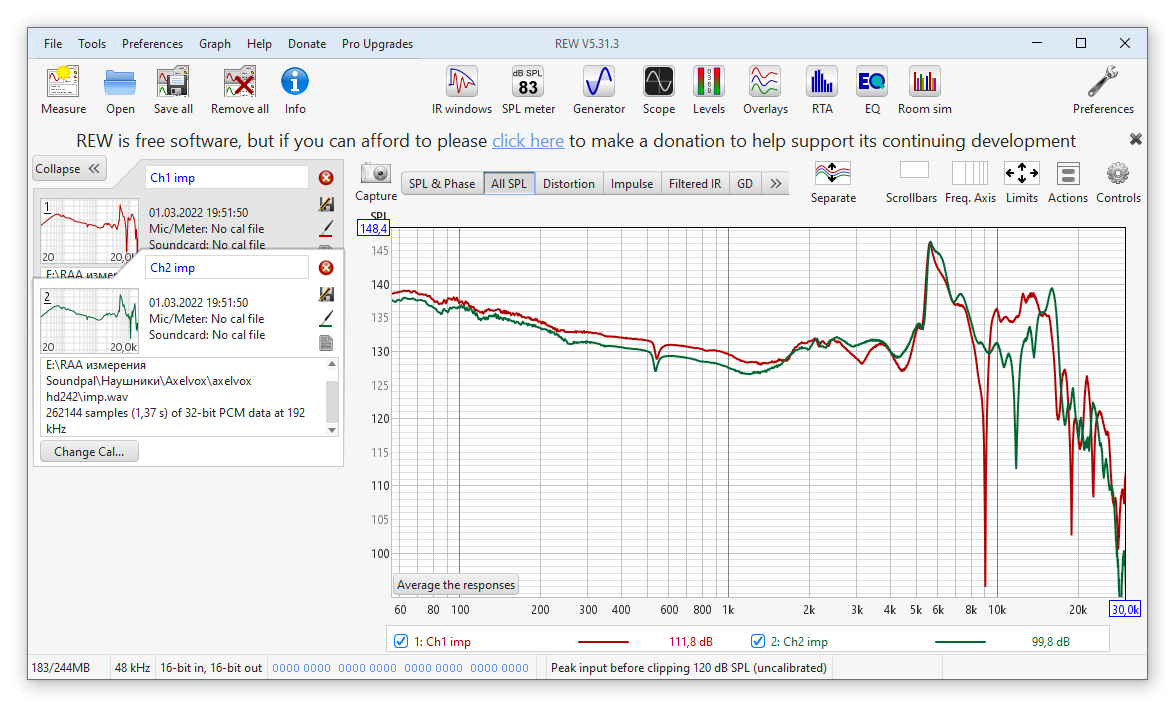Viewport: 1176px width, 708px height.
Task: Switch to the Impulse tab
Action: pyautogui.click(x=632, y=184)
